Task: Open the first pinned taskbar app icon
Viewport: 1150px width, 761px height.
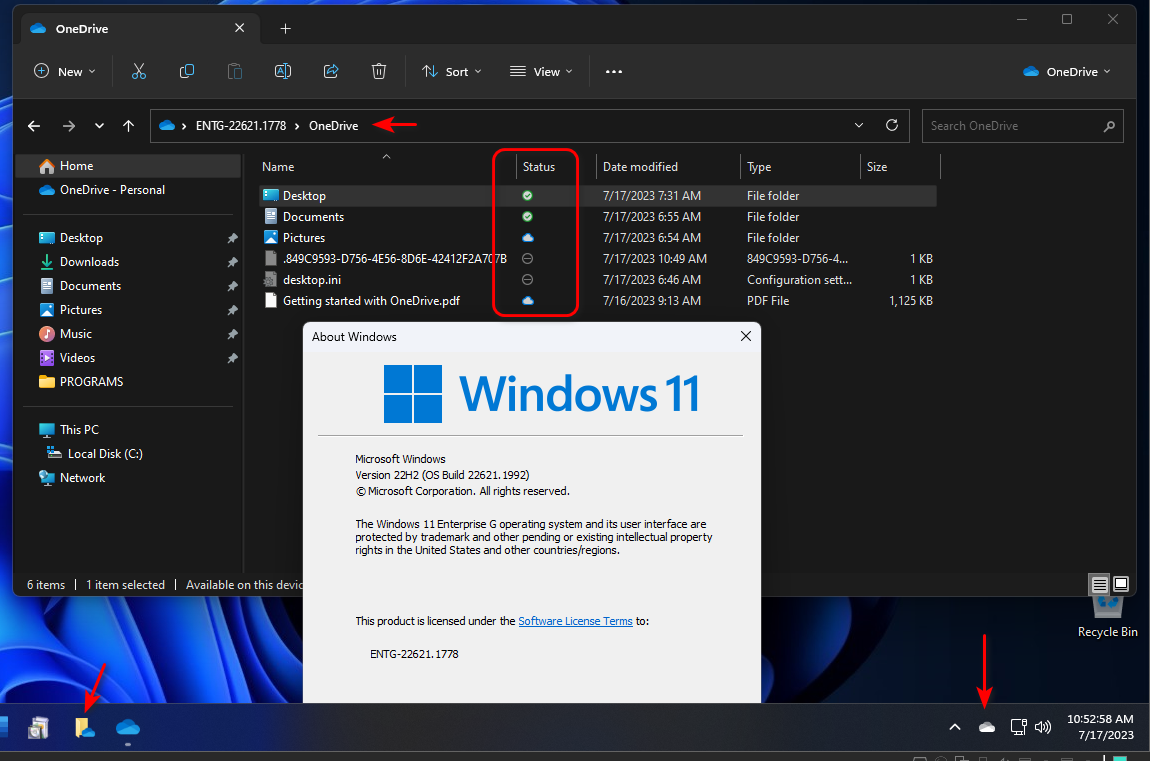Action: tap(38, 727)
